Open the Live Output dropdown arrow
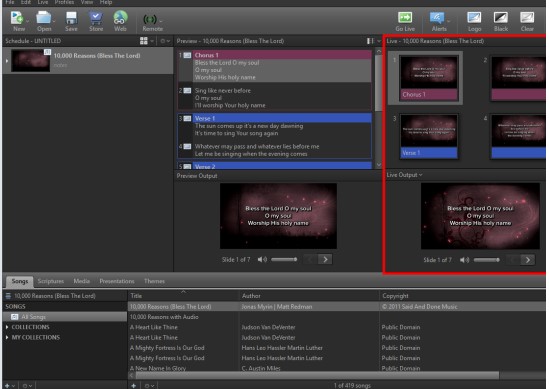The width and height of the screenshot is (549, 389). point(421,175)
